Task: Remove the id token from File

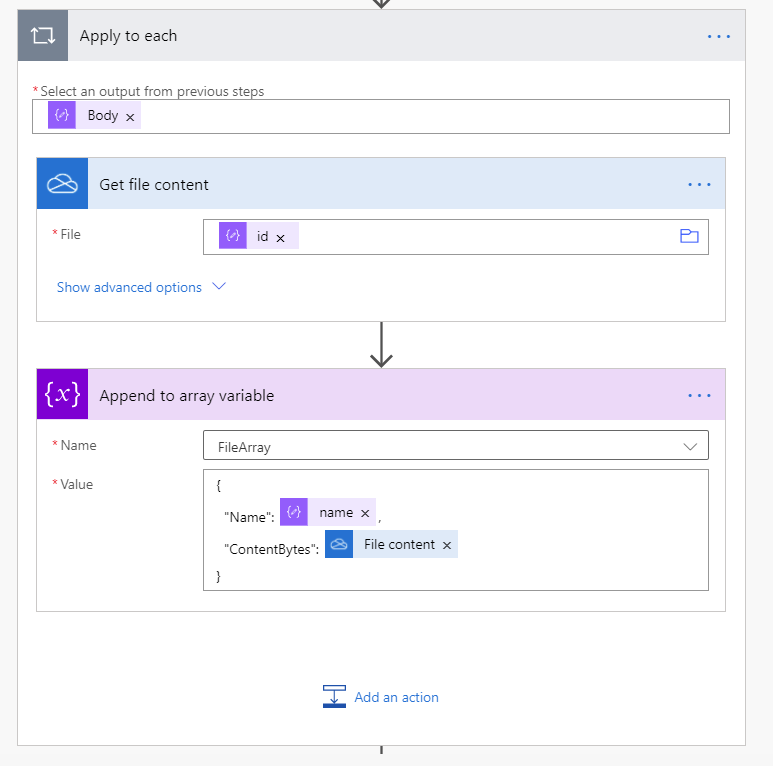Action: click(x=280, y=238)
